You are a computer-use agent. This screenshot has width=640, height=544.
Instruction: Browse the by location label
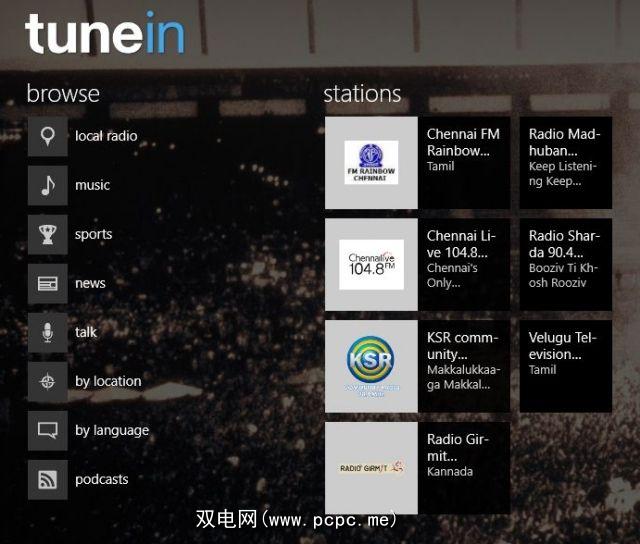[x=108, y=381]
